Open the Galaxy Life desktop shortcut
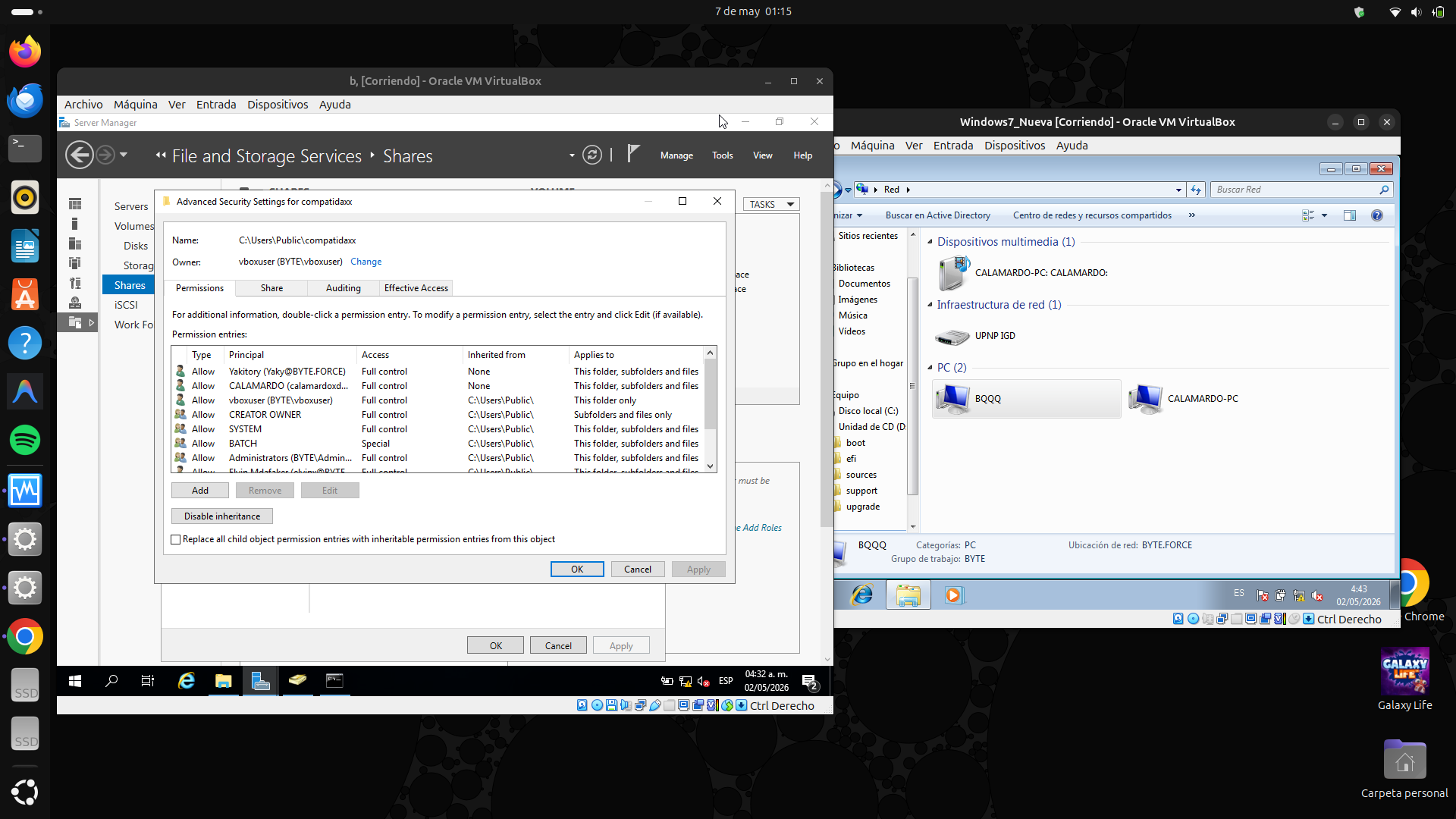This screenshot has width=1456, height=819. click(x=1405, y=679)
